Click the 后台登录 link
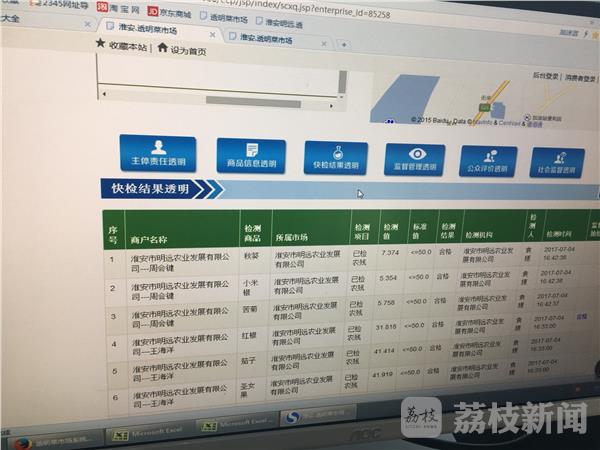 tap(546, 75)
